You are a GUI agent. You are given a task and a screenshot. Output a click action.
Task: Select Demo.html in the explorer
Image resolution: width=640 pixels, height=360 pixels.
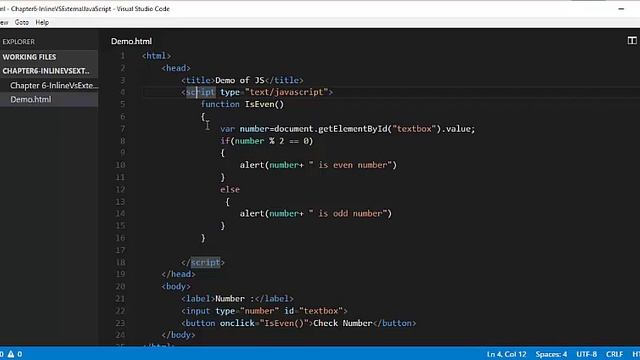49,99
